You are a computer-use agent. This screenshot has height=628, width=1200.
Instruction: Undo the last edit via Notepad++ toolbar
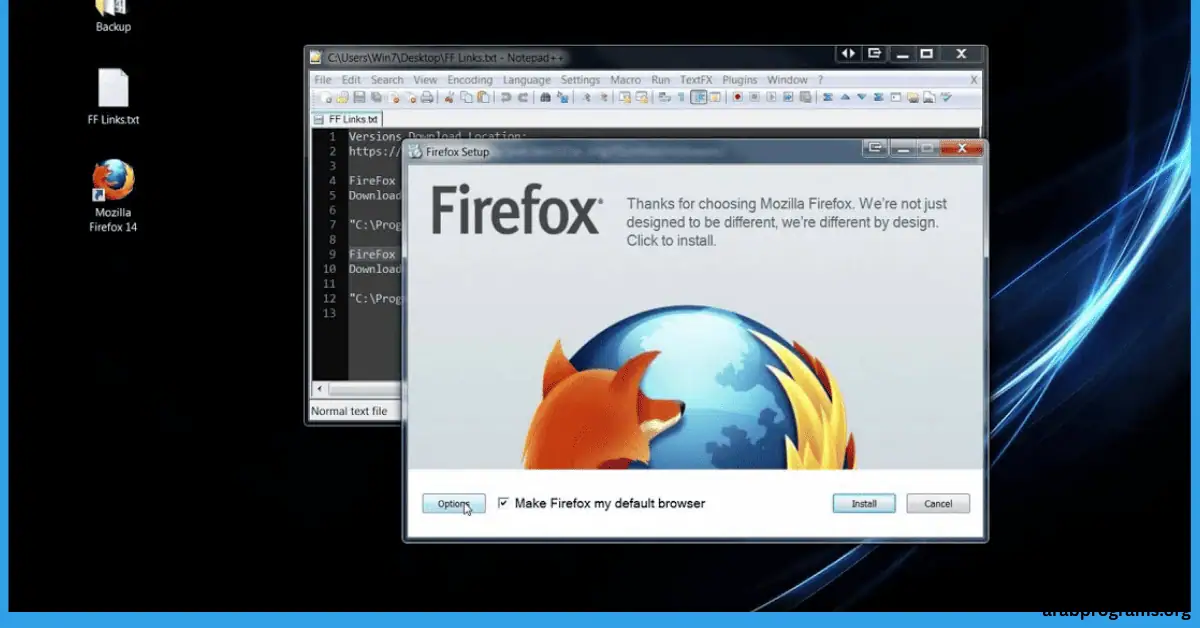[505, 97]
